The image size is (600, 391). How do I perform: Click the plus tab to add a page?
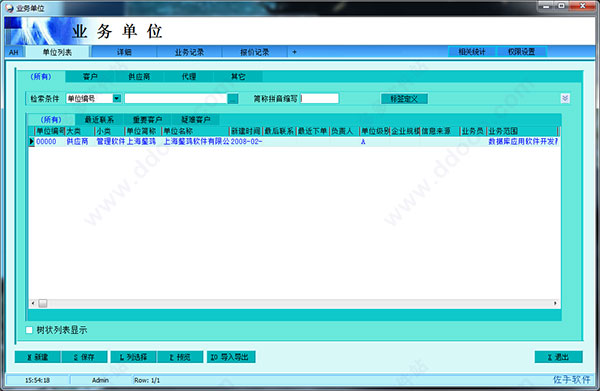(294, 52)
